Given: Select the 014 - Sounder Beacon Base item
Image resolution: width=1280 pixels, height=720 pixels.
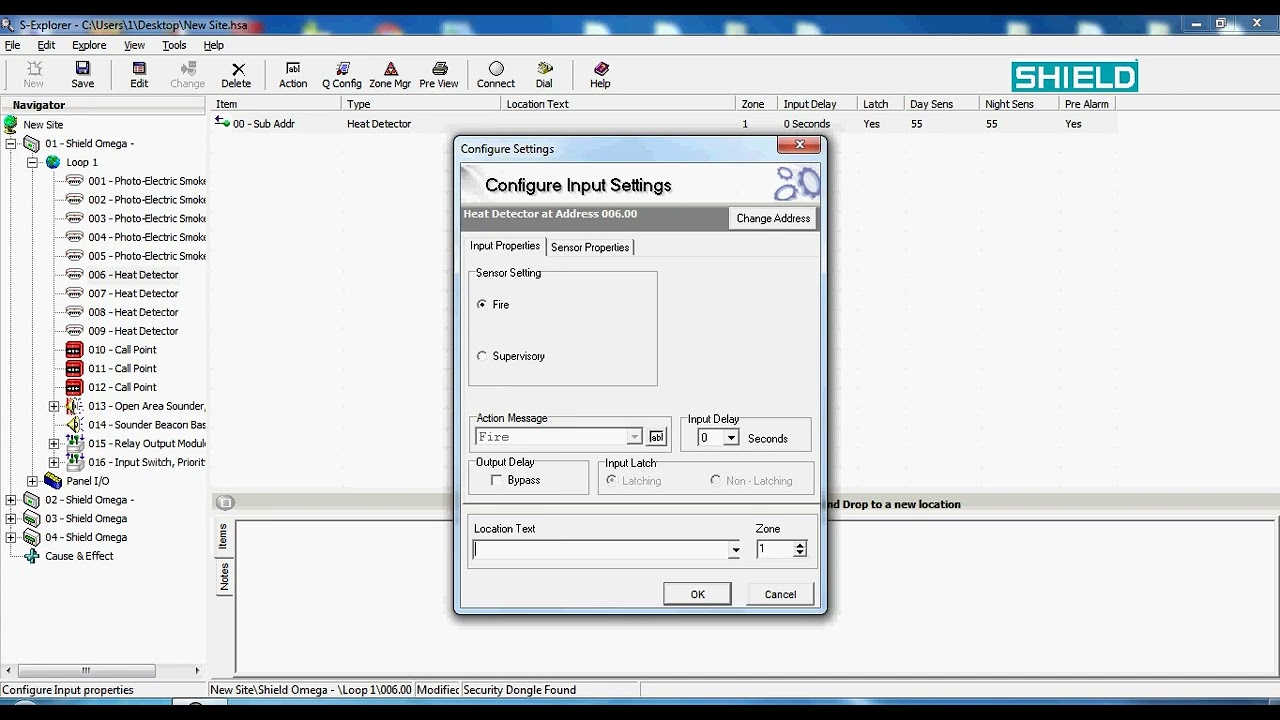Looking at the screenshot, I should point(146,425).
